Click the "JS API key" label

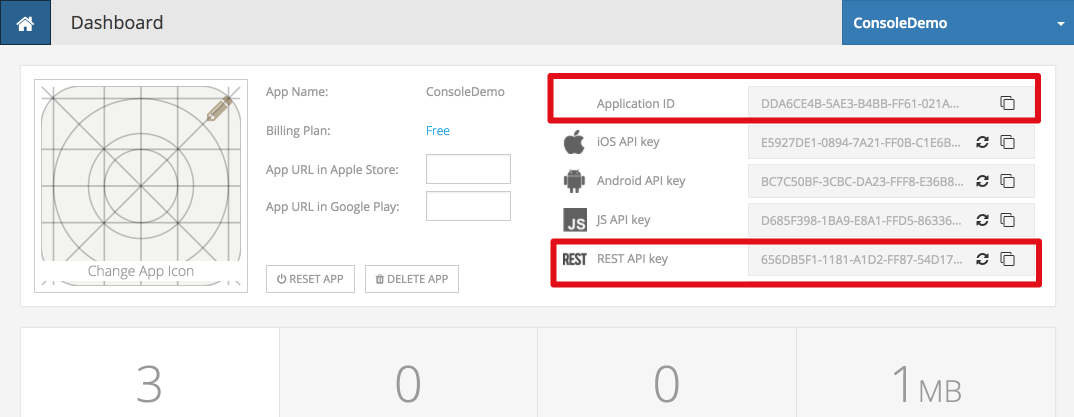pyautogui.click(x=623, y=220)
